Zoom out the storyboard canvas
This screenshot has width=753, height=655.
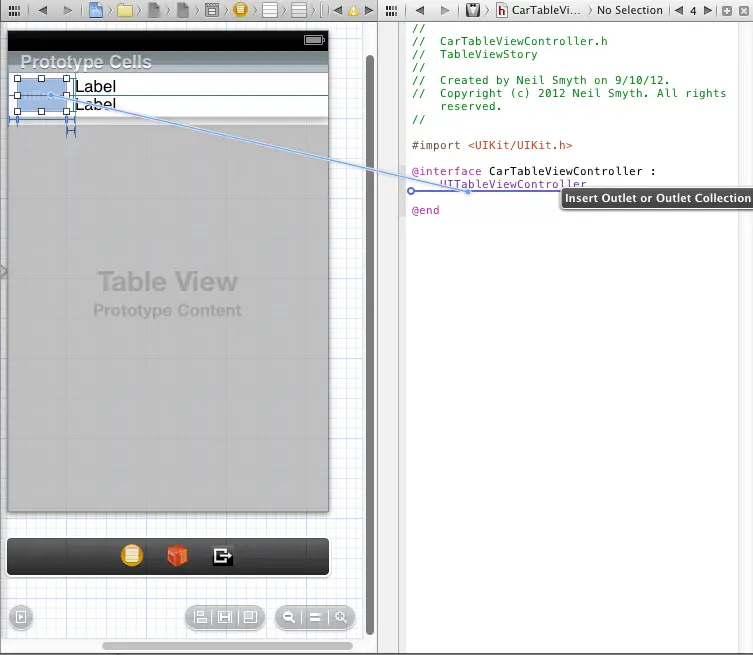(x=289, y=618)
